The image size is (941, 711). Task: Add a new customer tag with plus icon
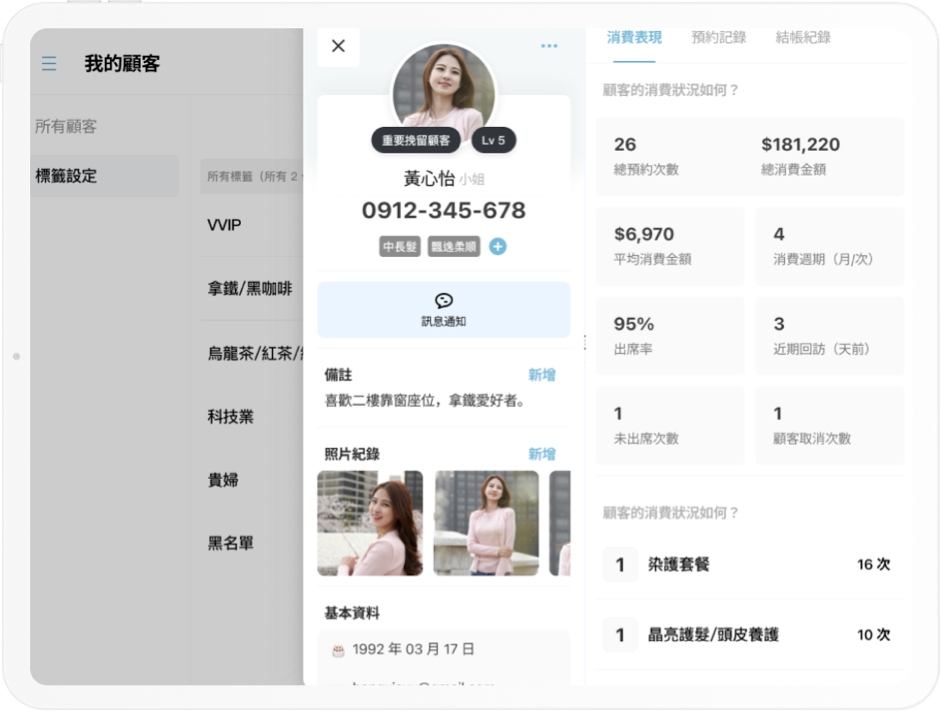498,247
